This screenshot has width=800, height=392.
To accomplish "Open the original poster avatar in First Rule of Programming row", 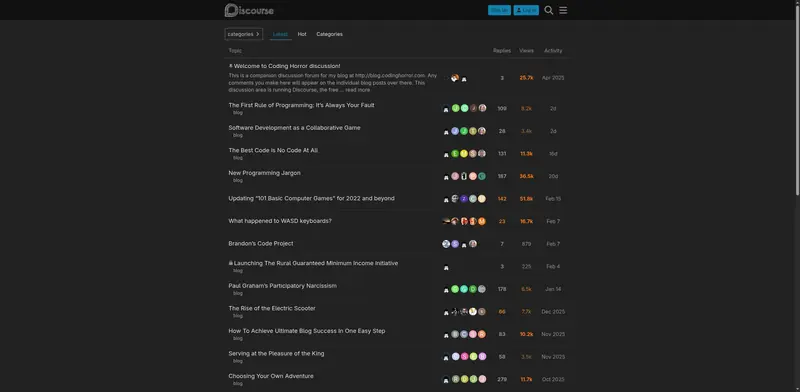I will click(446, 109).
